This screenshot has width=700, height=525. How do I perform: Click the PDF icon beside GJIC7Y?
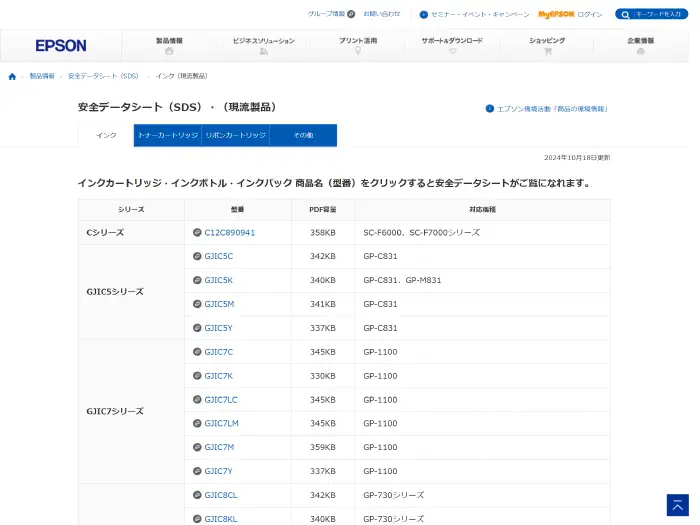[197, 471]
